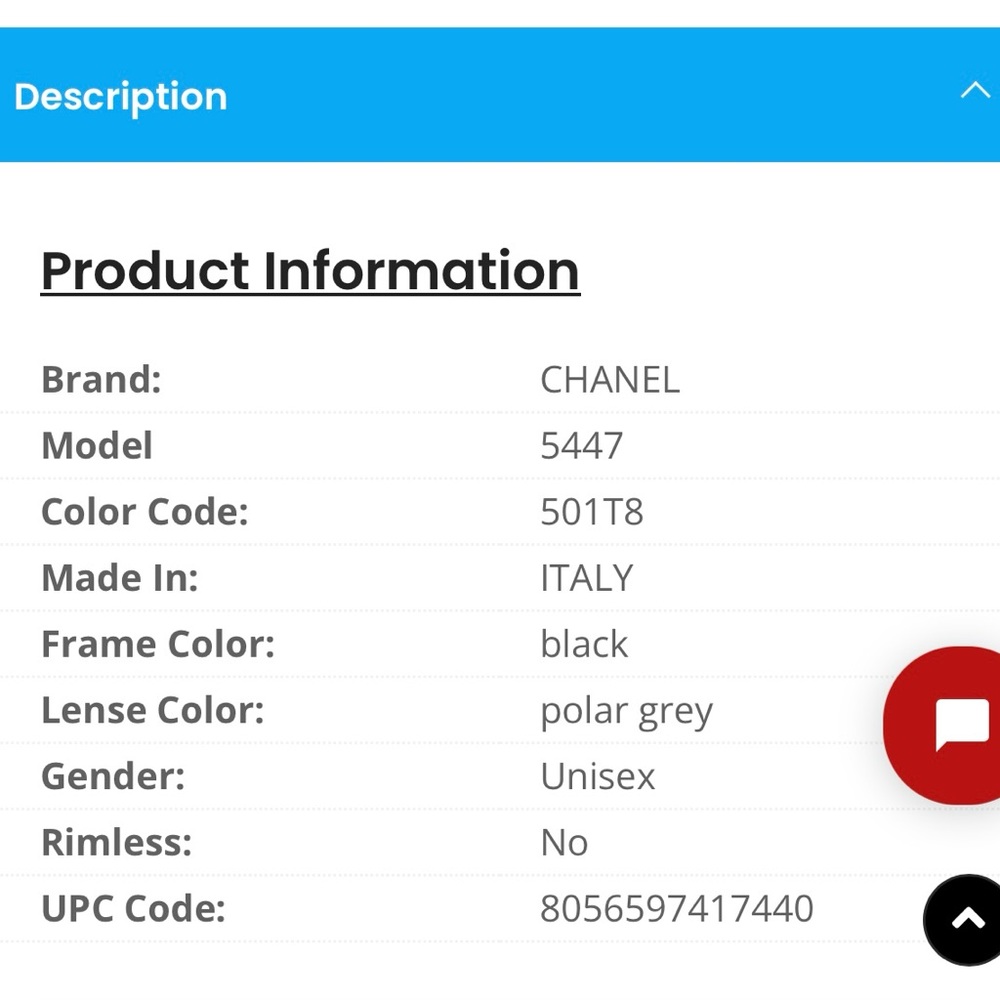1000x1000 pixels.
Task: Click the Made In: label
Action: coord(120,578)
